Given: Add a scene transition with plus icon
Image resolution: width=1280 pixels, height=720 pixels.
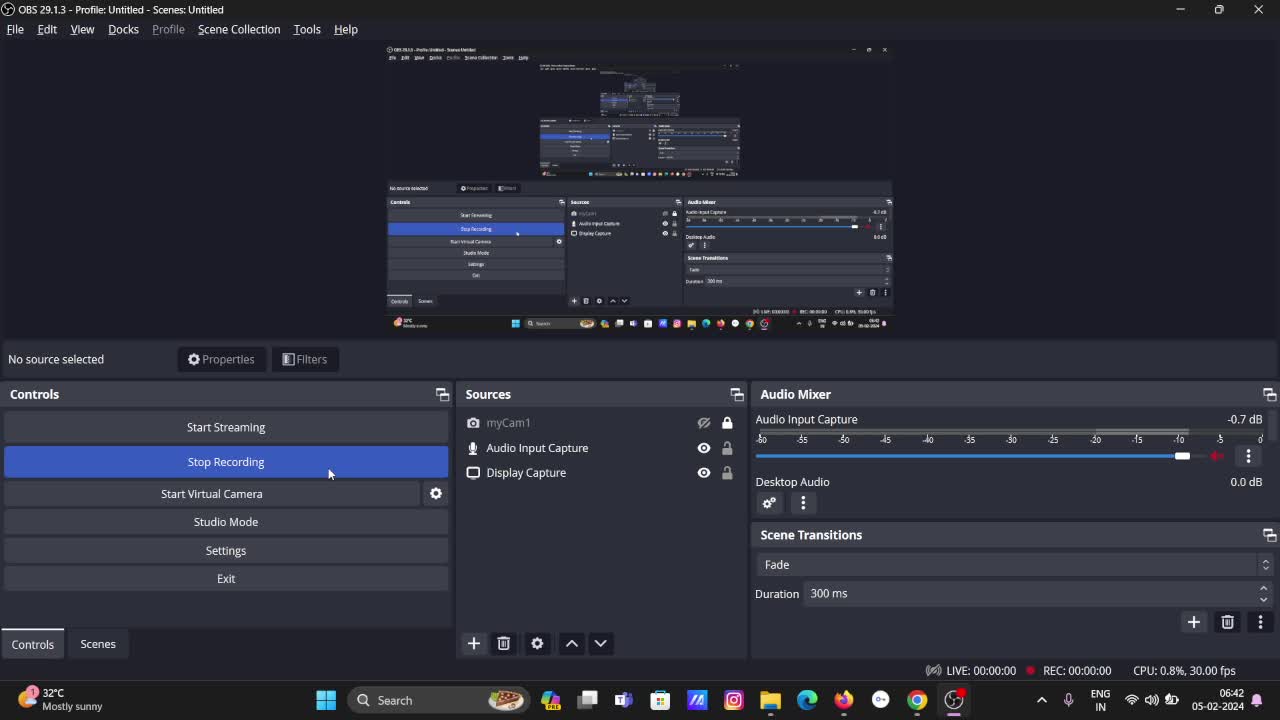Looking at the screenshot, I should tap(1194, 622).
